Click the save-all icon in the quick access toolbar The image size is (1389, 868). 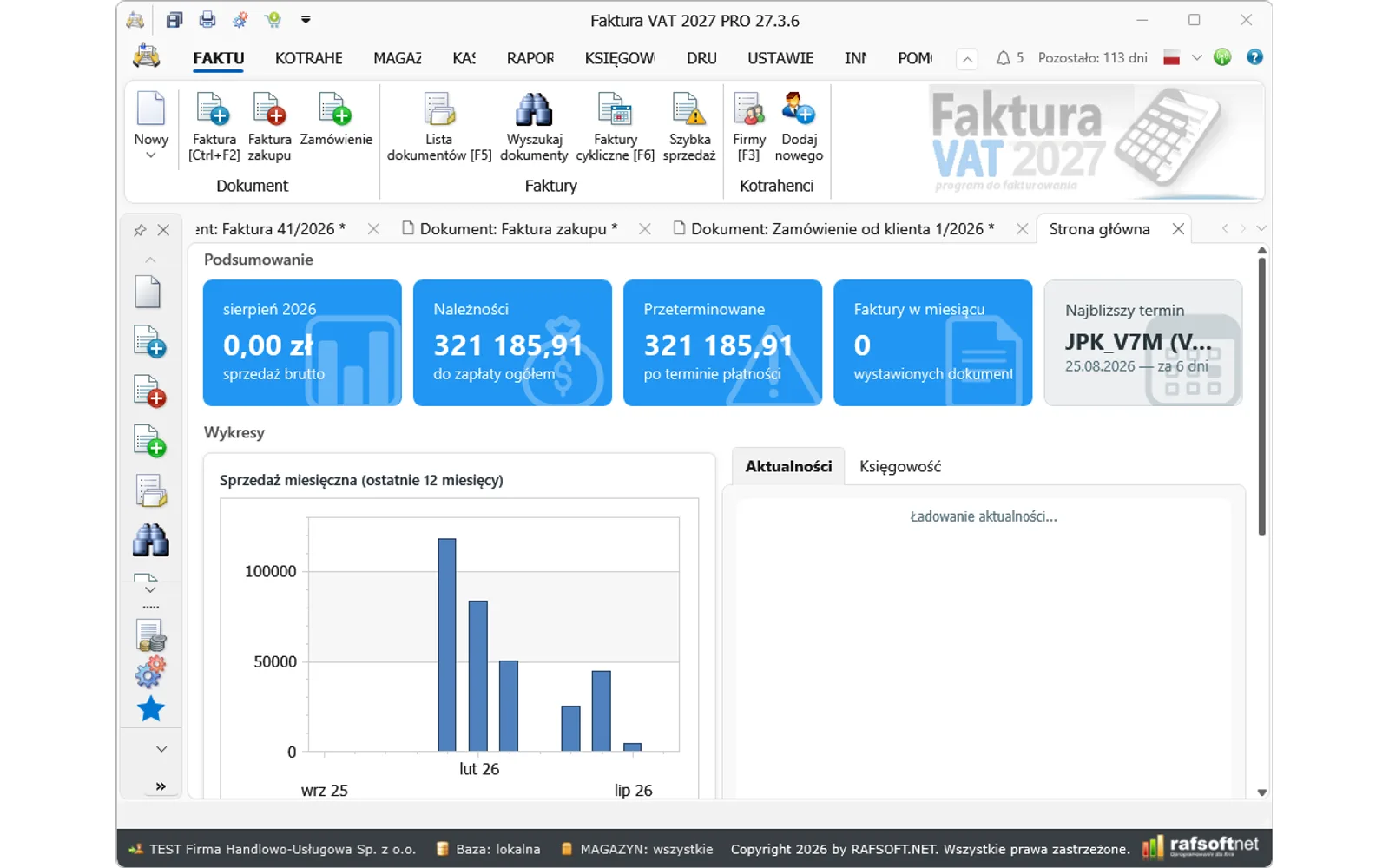(174, 20)
